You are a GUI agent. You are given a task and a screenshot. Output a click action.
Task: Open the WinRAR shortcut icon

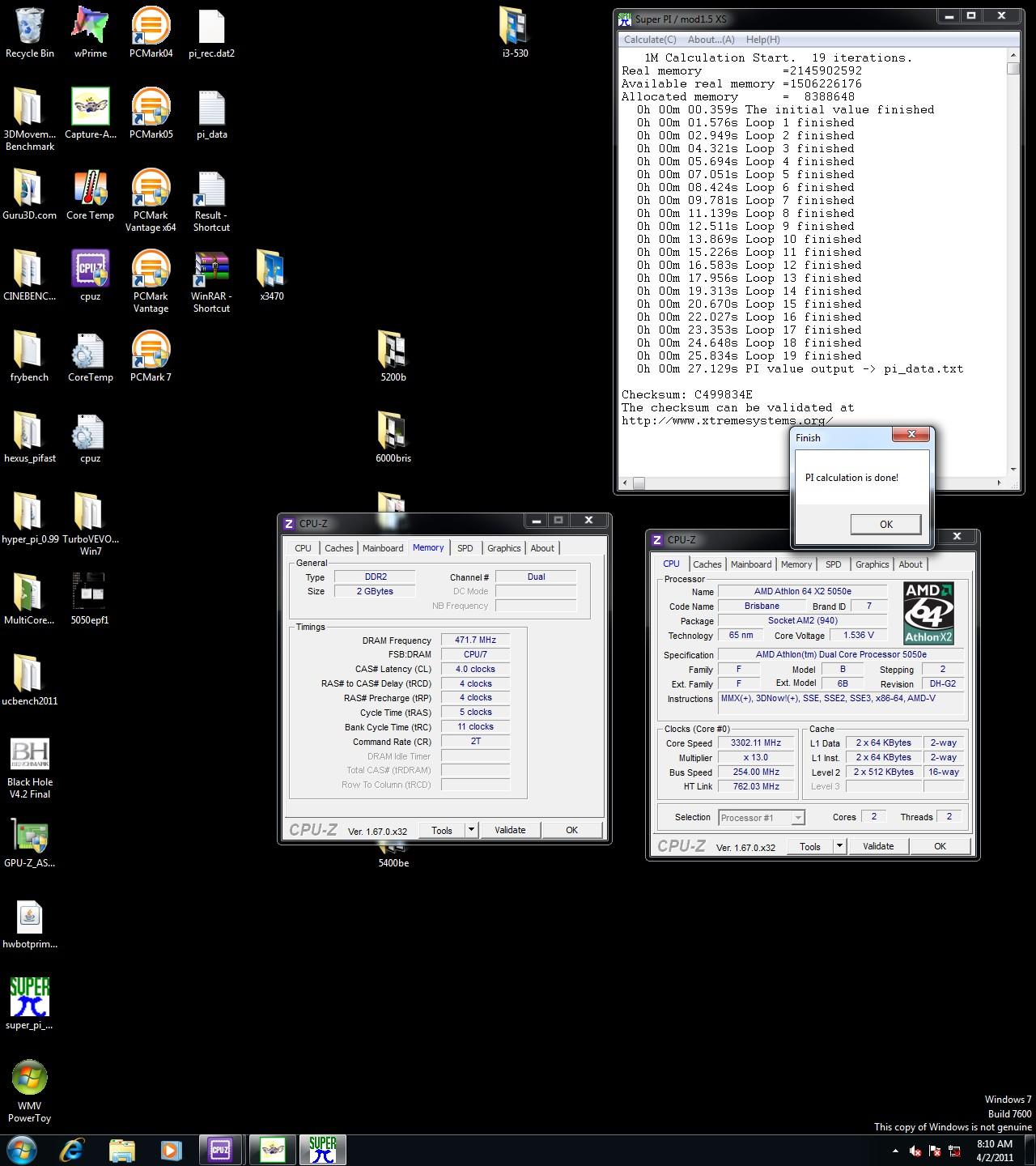pos(211,281)
